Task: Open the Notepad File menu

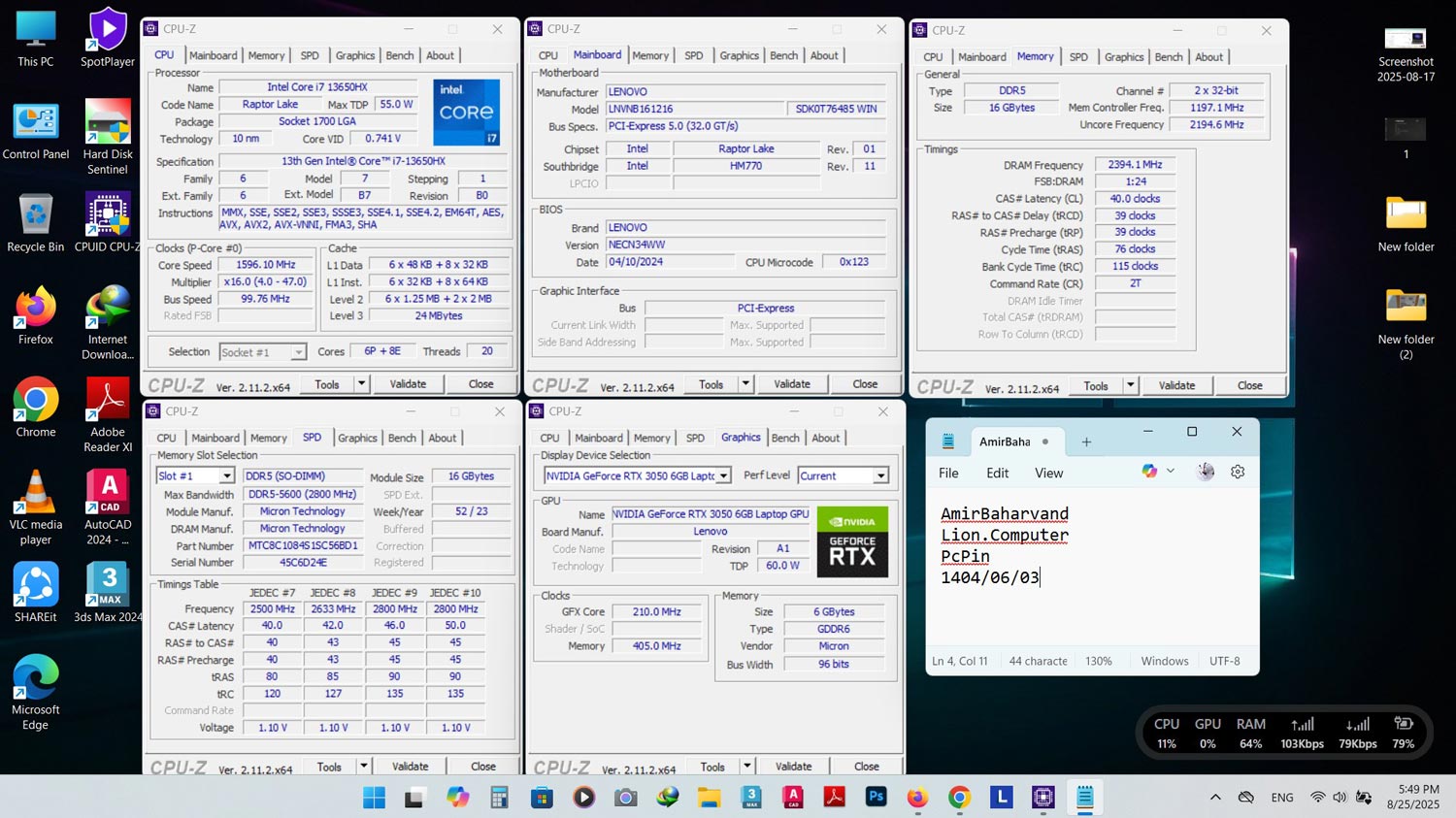Action: tap(948, 473)
